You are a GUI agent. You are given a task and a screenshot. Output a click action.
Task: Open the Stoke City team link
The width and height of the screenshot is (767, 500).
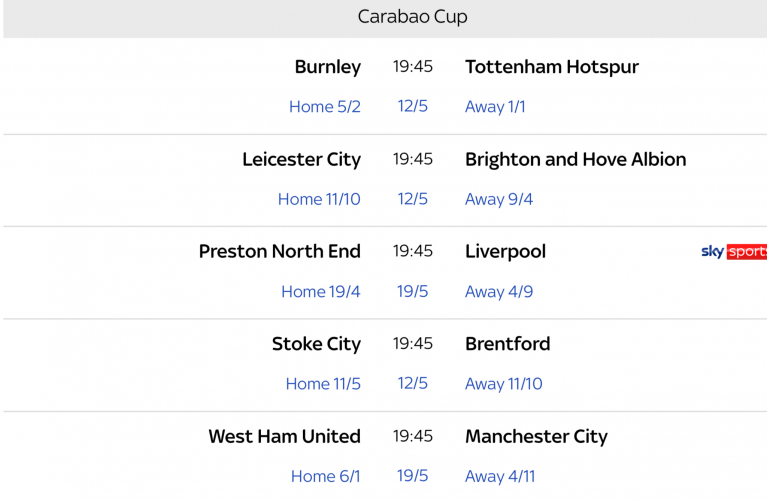[316, 344]
